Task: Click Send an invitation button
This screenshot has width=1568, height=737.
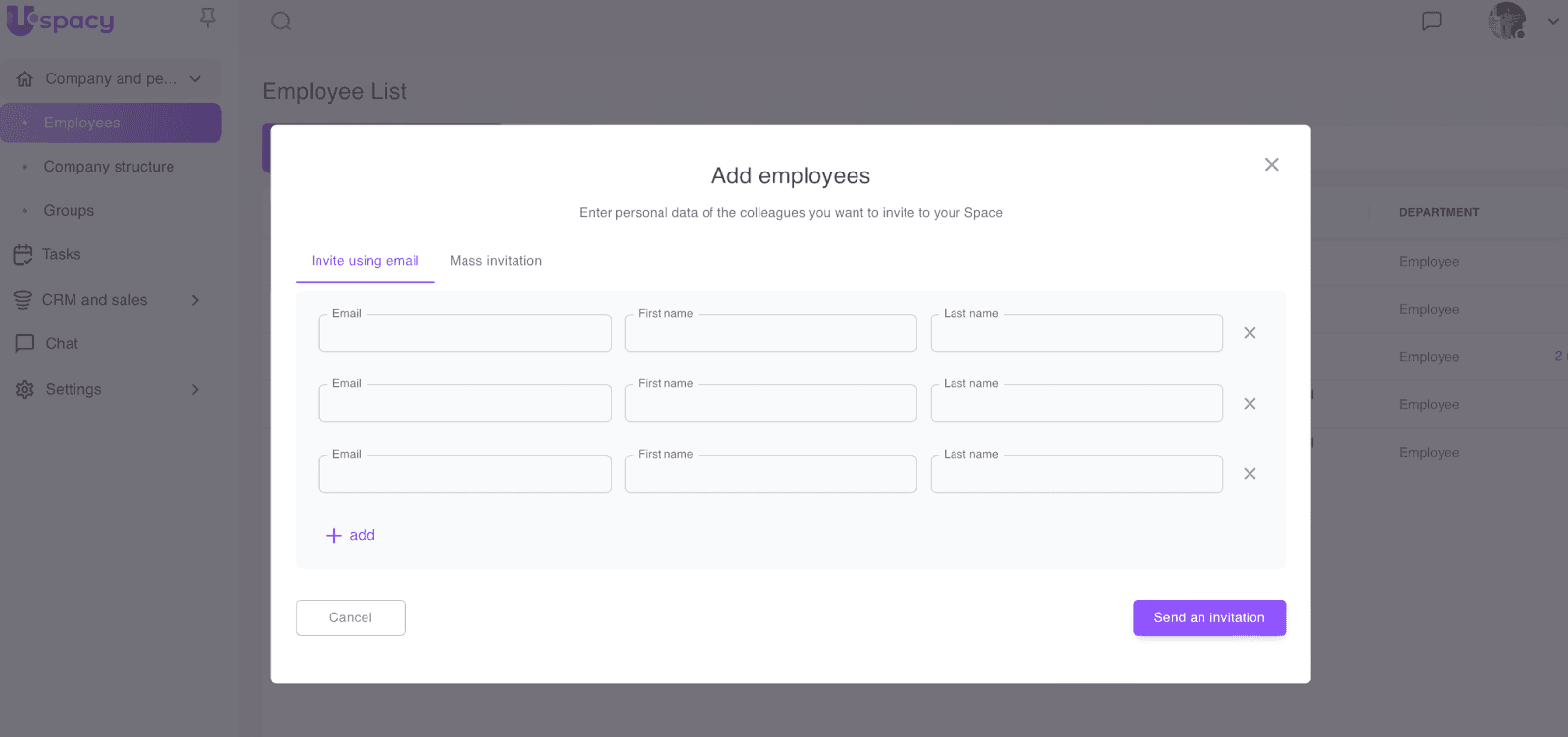Action: pos(1209,617)
